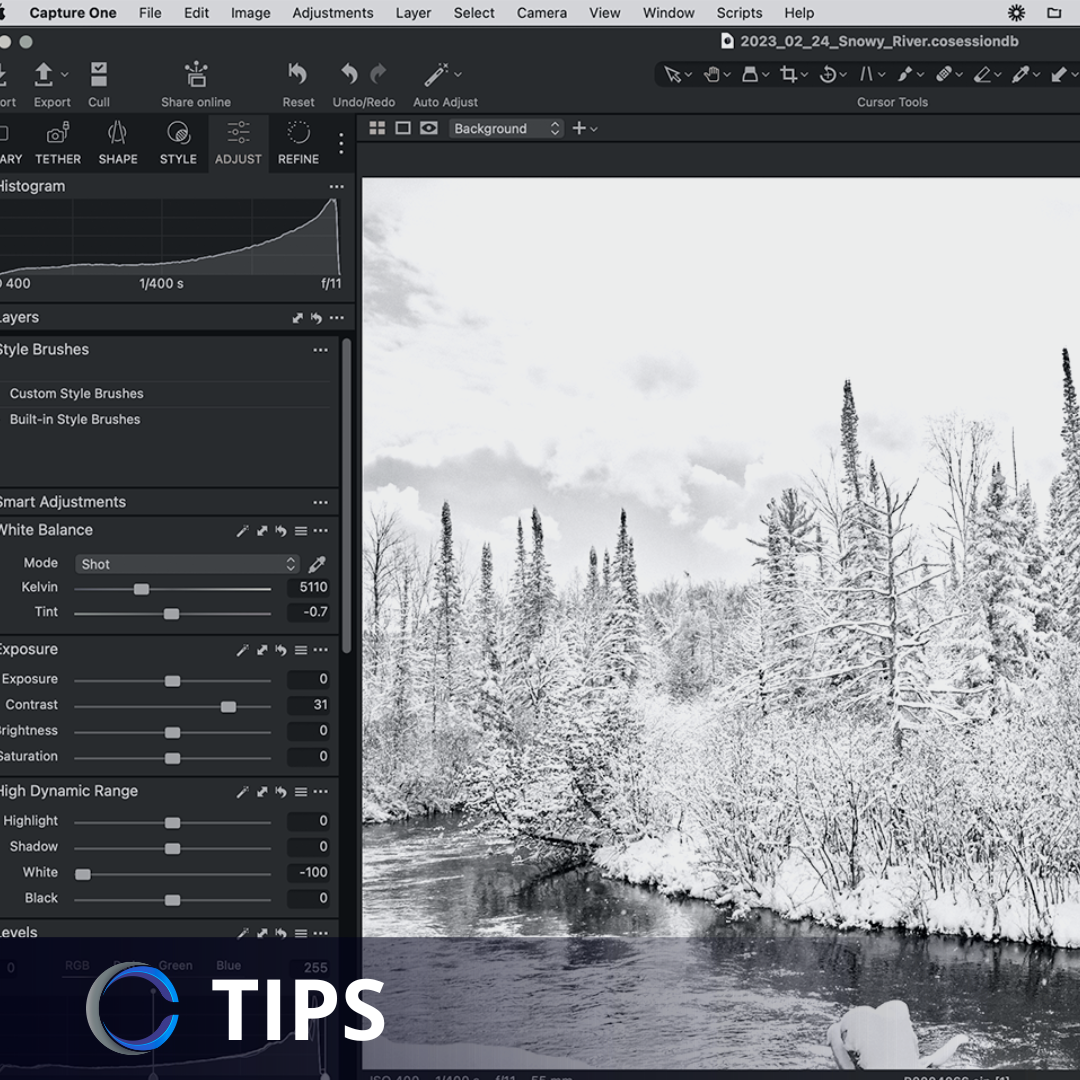Viewport: 1080px width, 1080px height.
Task: Enable the proof margin viewer mode
Action: pyautogui.click(x=428, y=128)
